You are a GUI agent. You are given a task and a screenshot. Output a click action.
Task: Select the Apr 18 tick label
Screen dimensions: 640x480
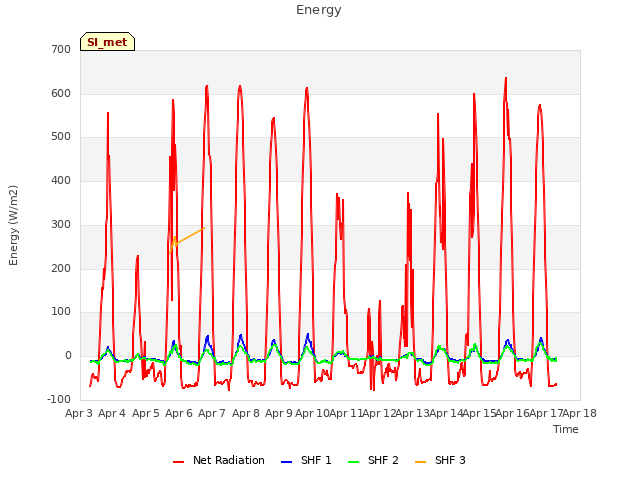580,413
